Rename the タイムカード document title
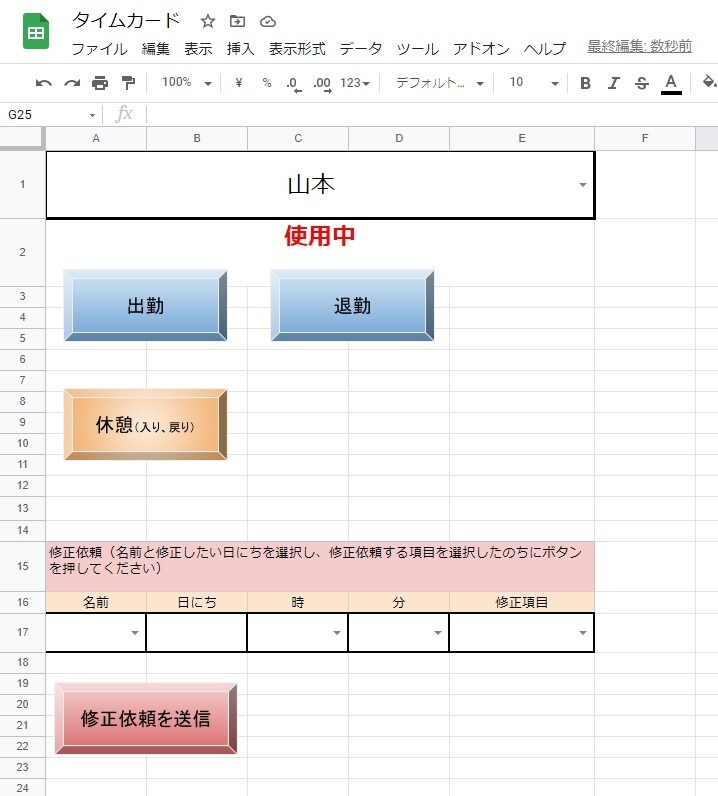This screenshot has height=796, width=718. (126, 20)
